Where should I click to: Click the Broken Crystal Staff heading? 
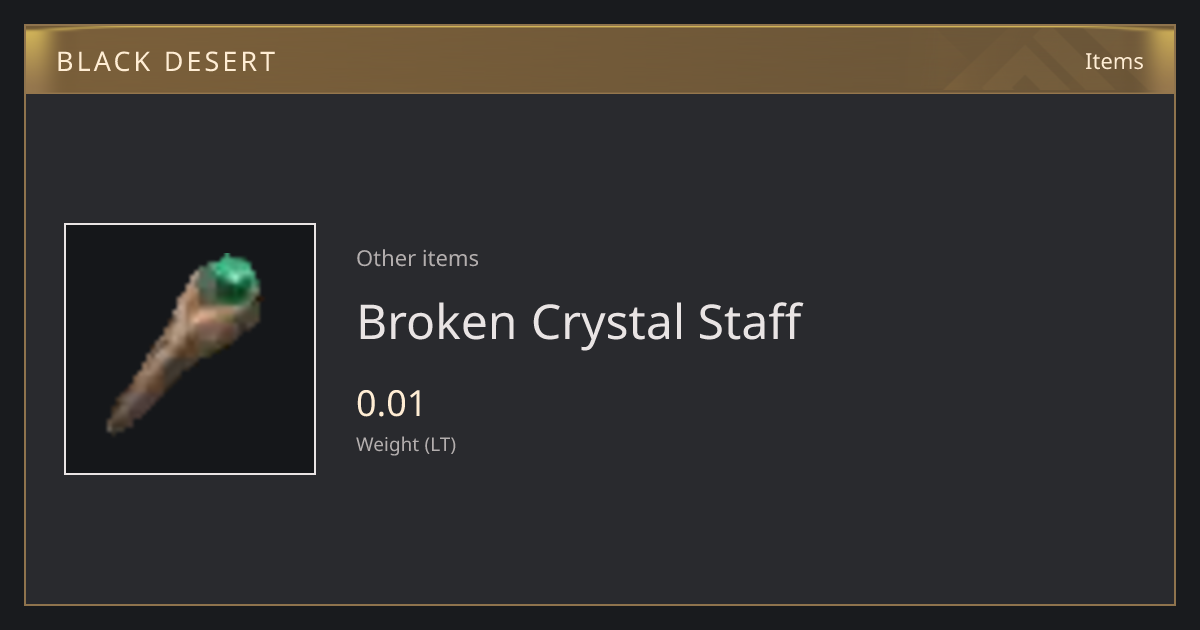(579, 322)
